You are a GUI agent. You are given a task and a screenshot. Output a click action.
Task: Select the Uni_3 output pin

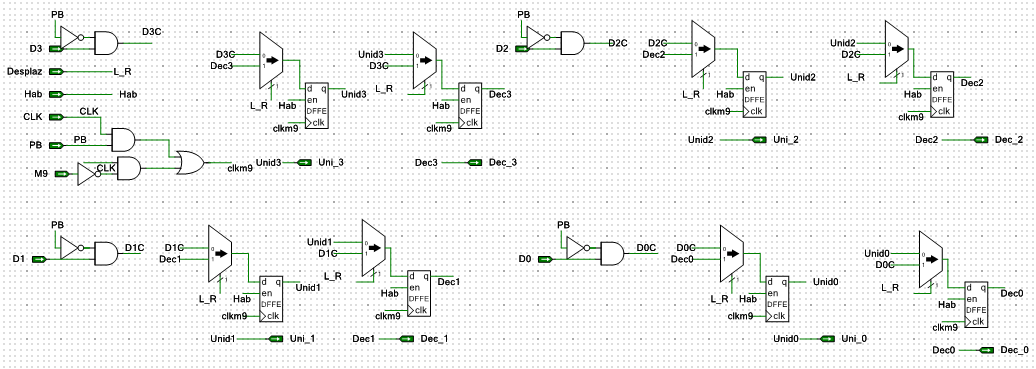tap(305, 162)
